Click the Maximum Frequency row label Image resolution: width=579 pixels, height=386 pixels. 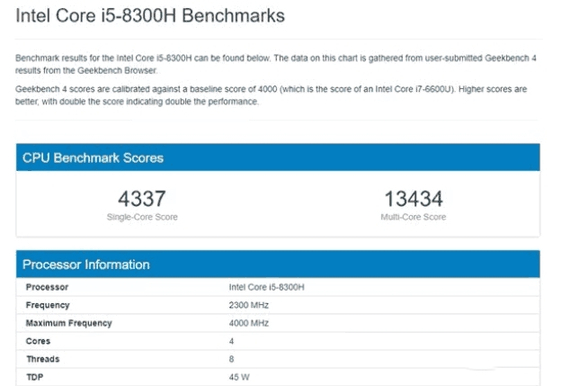point(69,323)
